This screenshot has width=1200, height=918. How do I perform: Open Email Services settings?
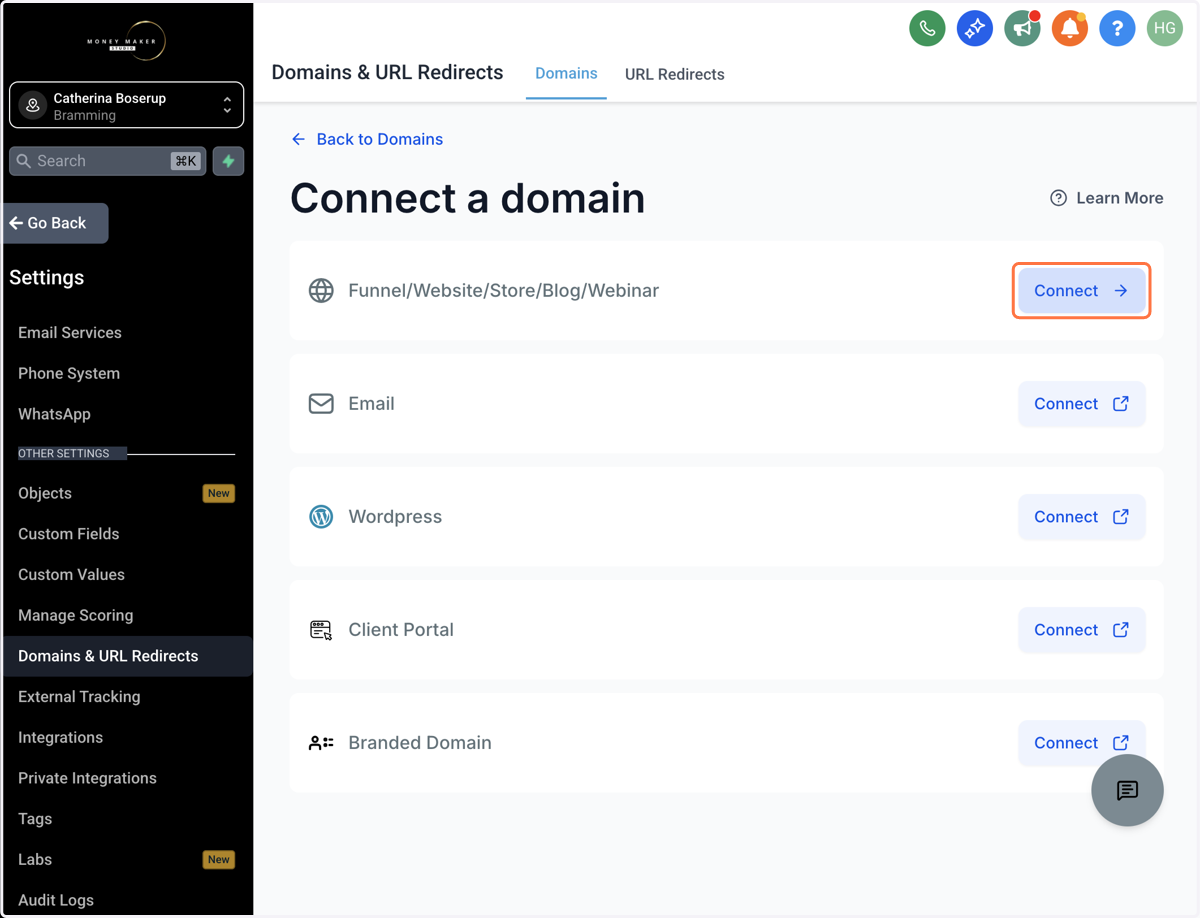(x=70, y=332)
